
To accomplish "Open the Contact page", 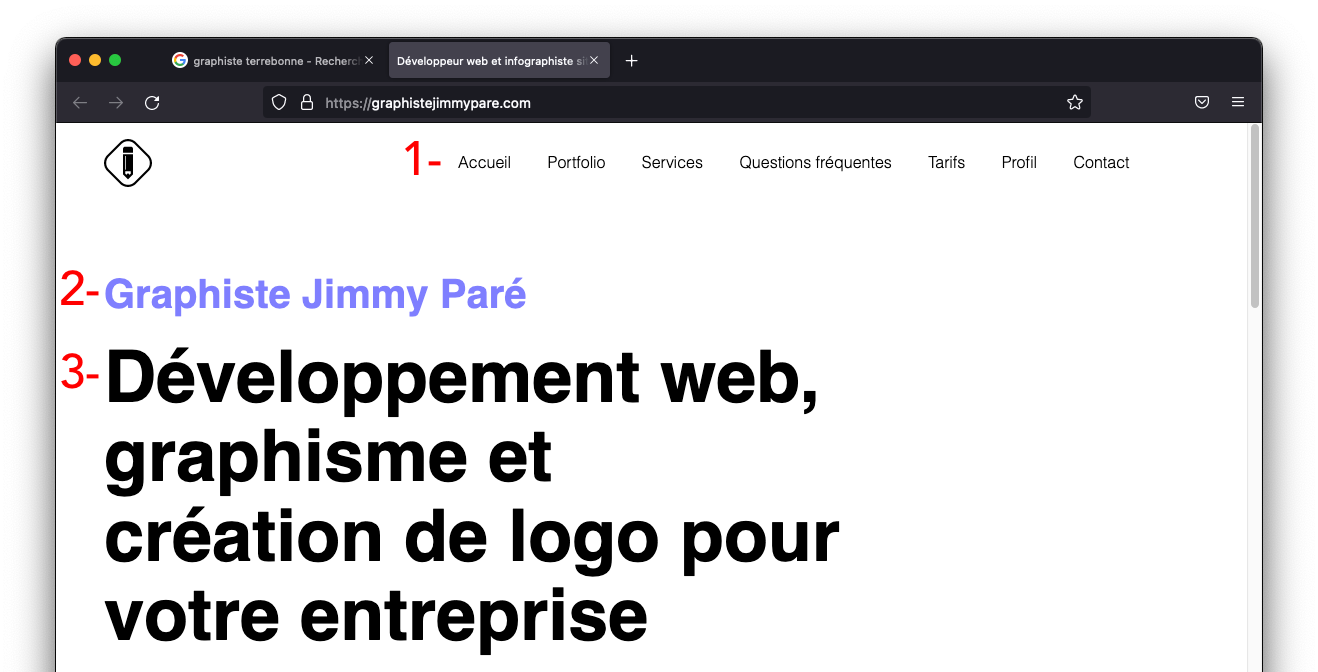I will (1100, 162).
